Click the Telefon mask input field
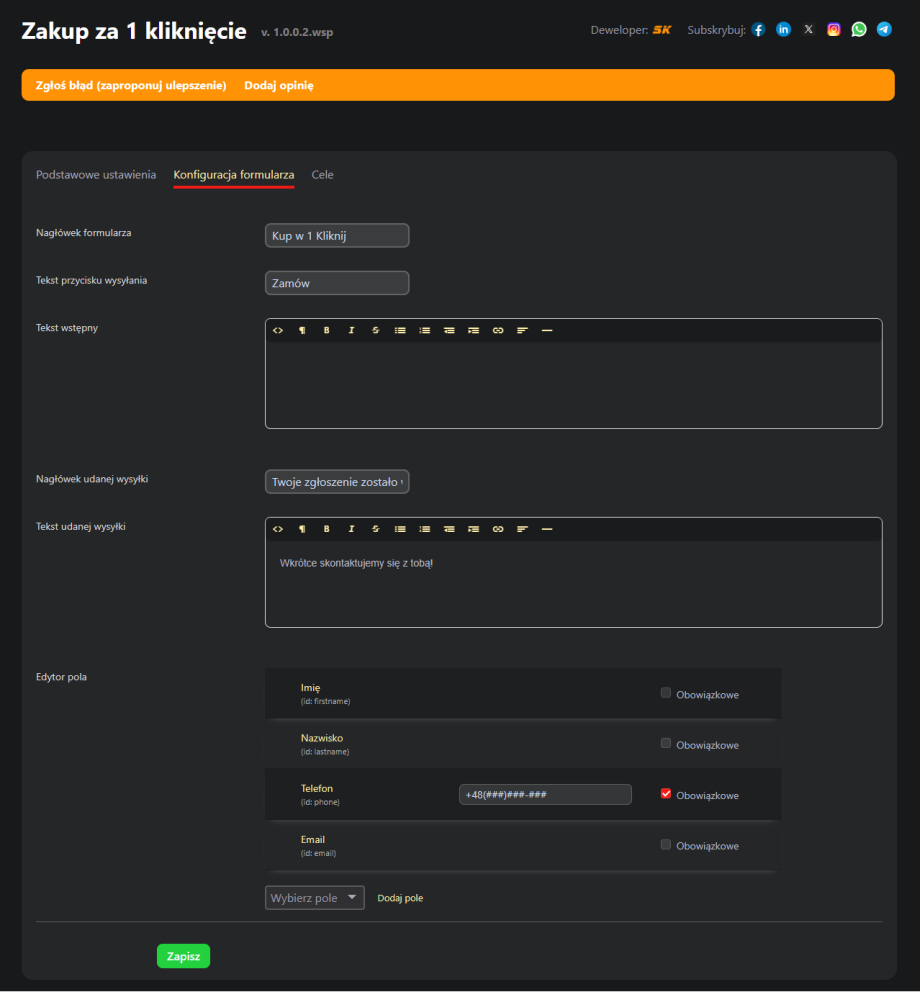 [545, 795]
